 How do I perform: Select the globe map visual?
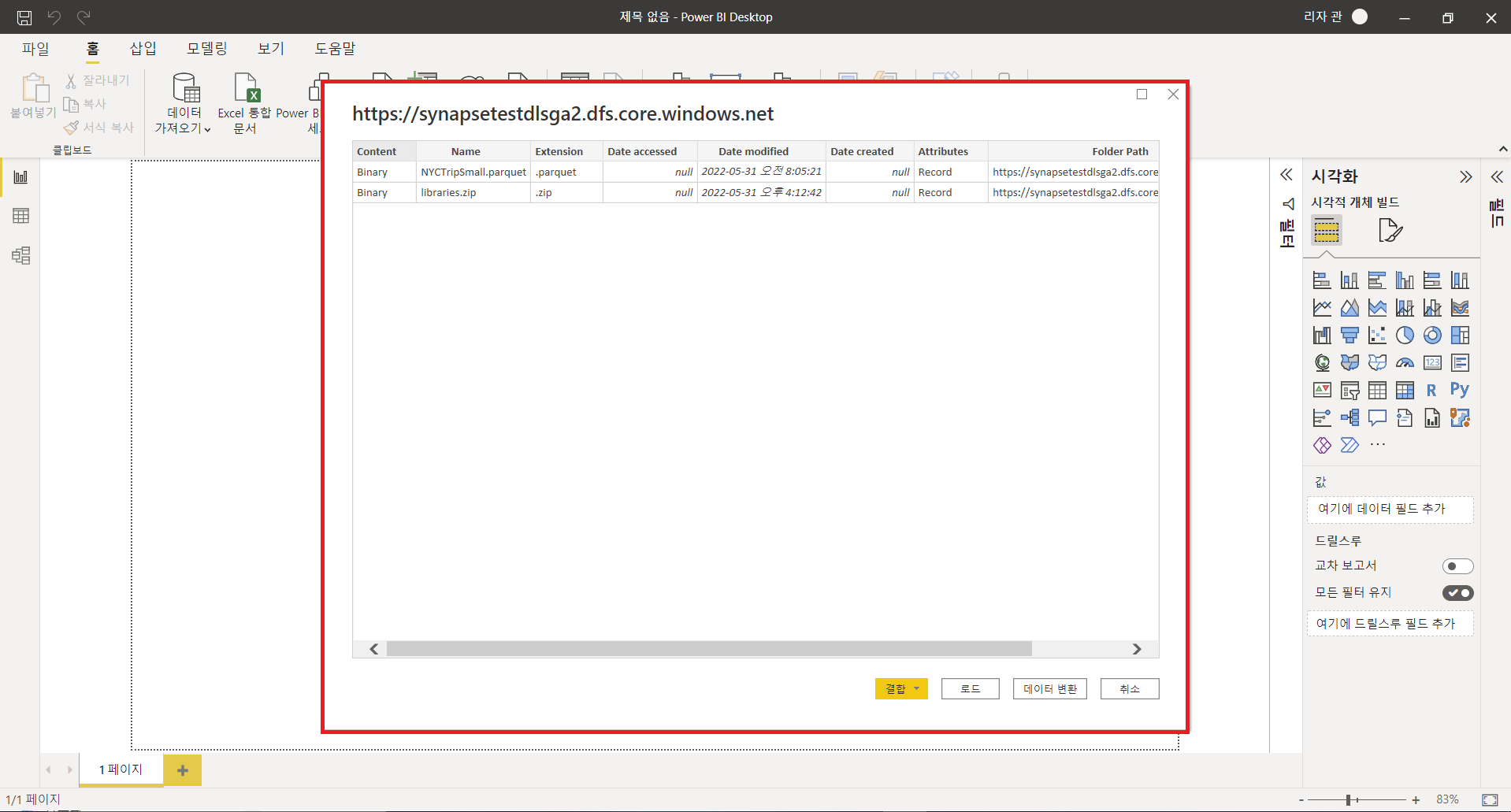[1322, 363]
